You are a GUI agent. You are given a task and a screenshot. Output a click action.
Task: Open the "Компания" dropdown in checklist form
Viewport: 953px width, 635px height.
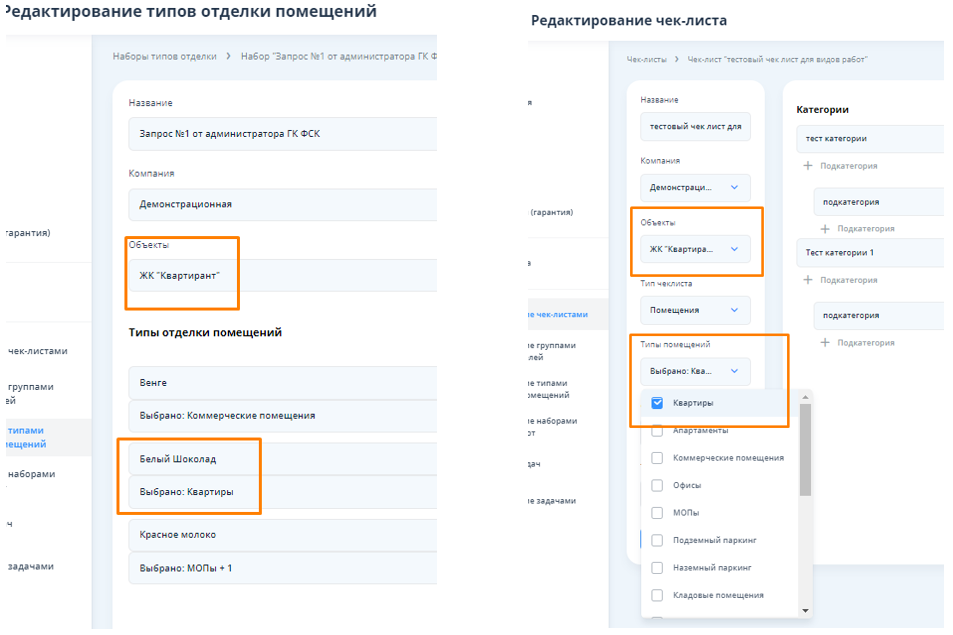[x=695, y=187]
